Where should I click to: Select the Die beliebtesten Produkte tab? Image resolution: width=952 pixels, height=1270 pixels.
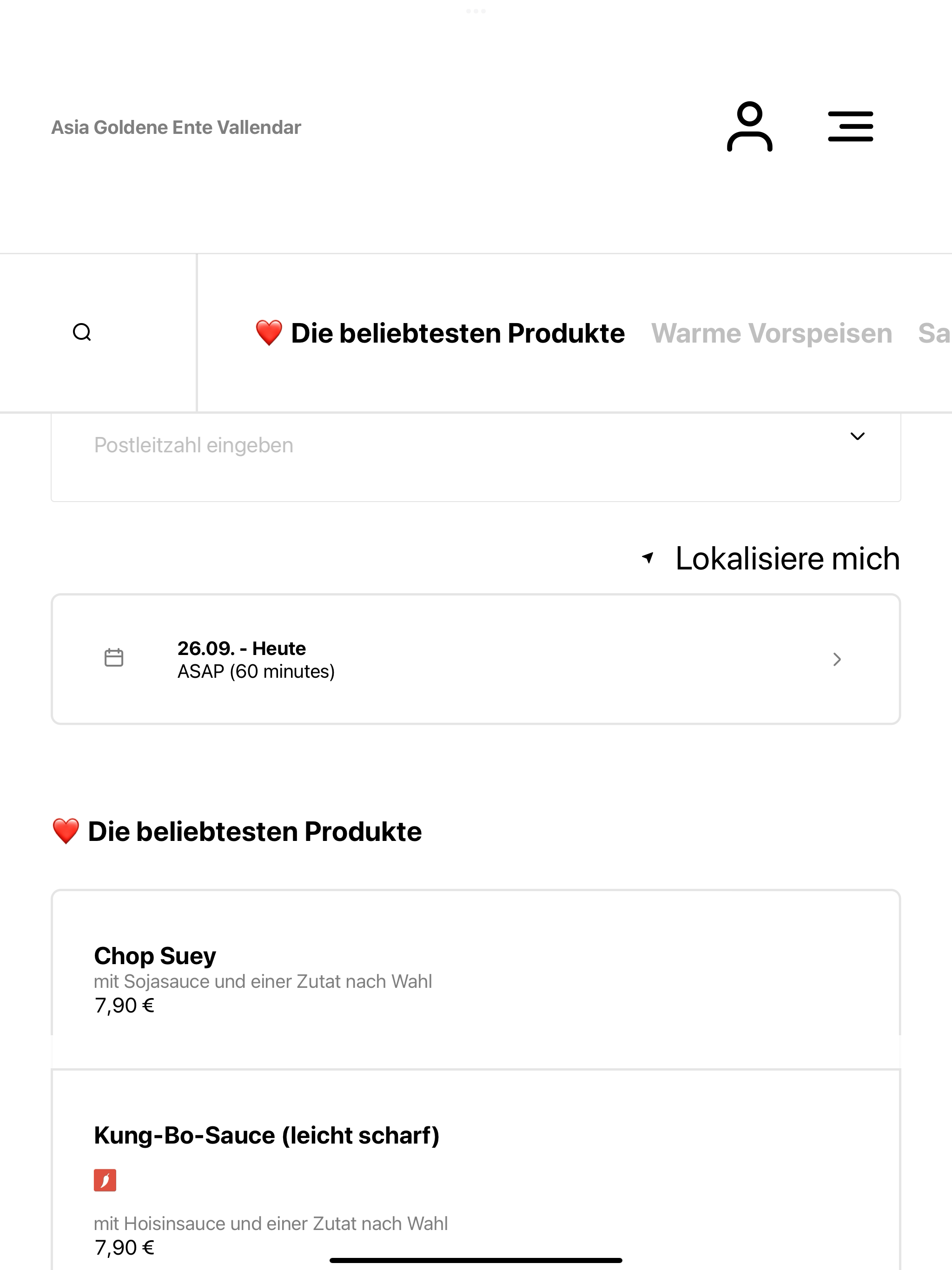[440, 333]
